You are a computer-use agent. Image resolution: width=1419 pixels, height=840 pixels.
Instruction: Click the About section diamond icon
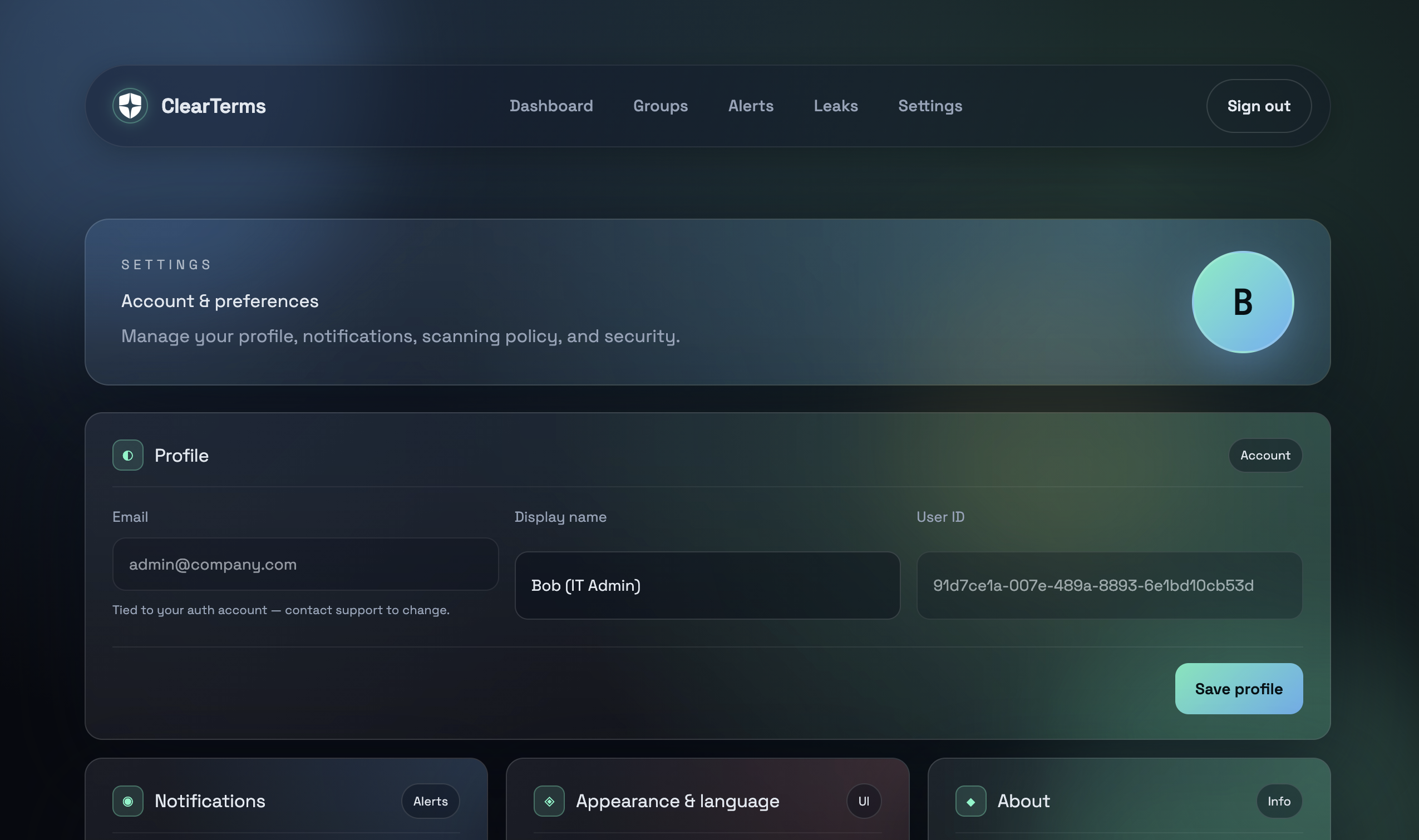point(971,801)
